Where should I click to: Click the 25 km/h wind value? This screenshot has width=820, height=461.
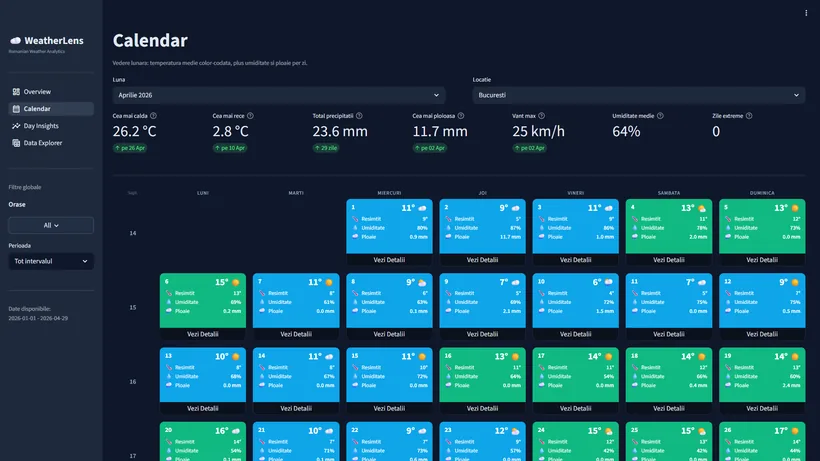coord(539,131)
